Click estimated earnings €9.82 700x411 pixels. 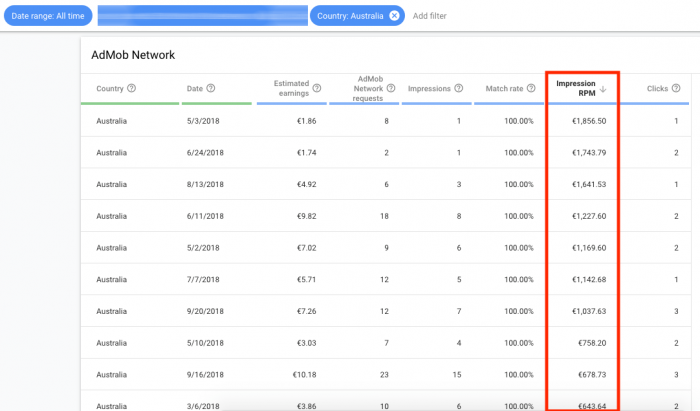[306, 216]
